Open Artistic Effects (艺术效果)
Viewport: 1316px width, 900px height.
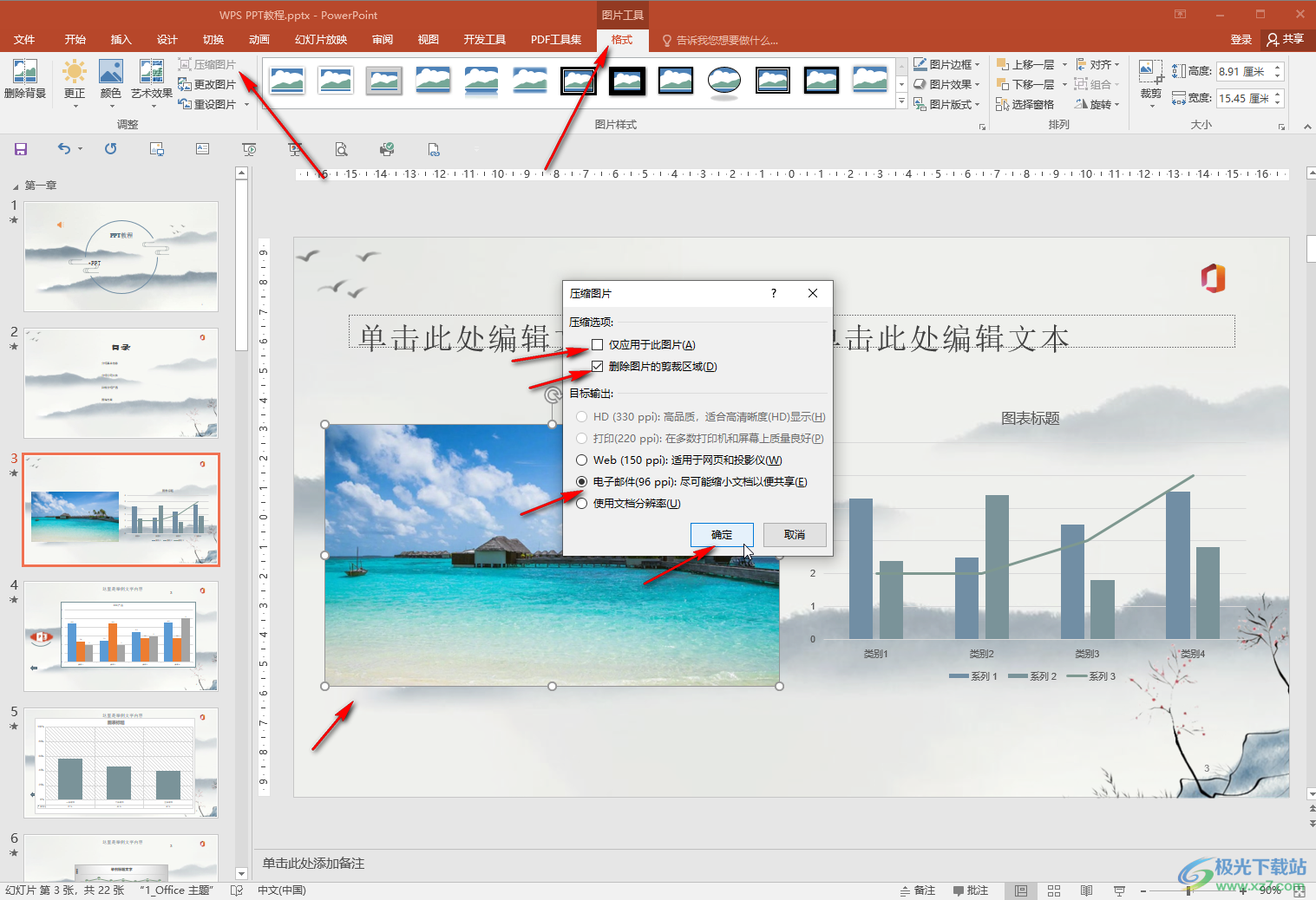tap(152, 83)
